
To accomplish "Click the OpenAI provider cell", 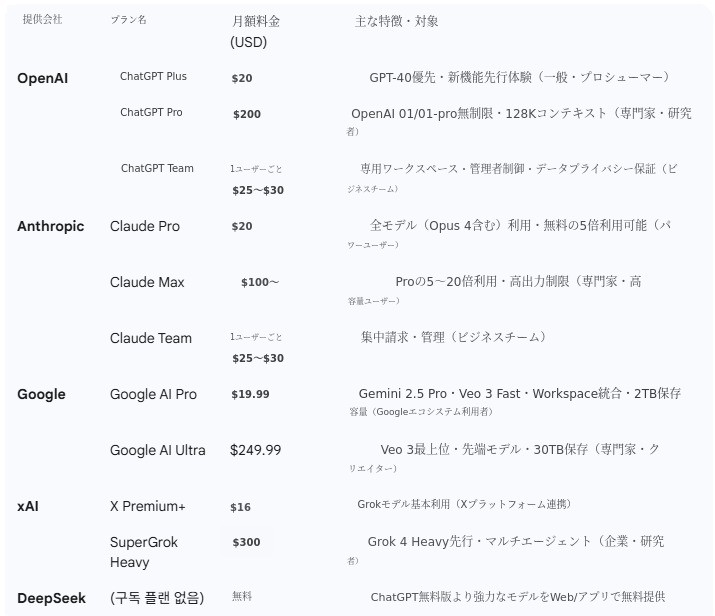I will pos(41,78).
